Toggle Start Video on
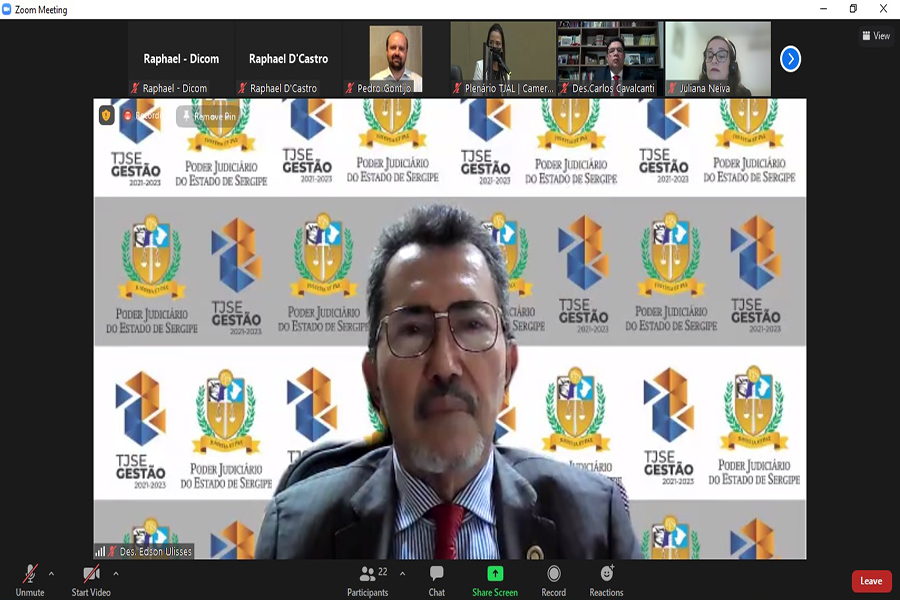 click(x=91, y=579)
